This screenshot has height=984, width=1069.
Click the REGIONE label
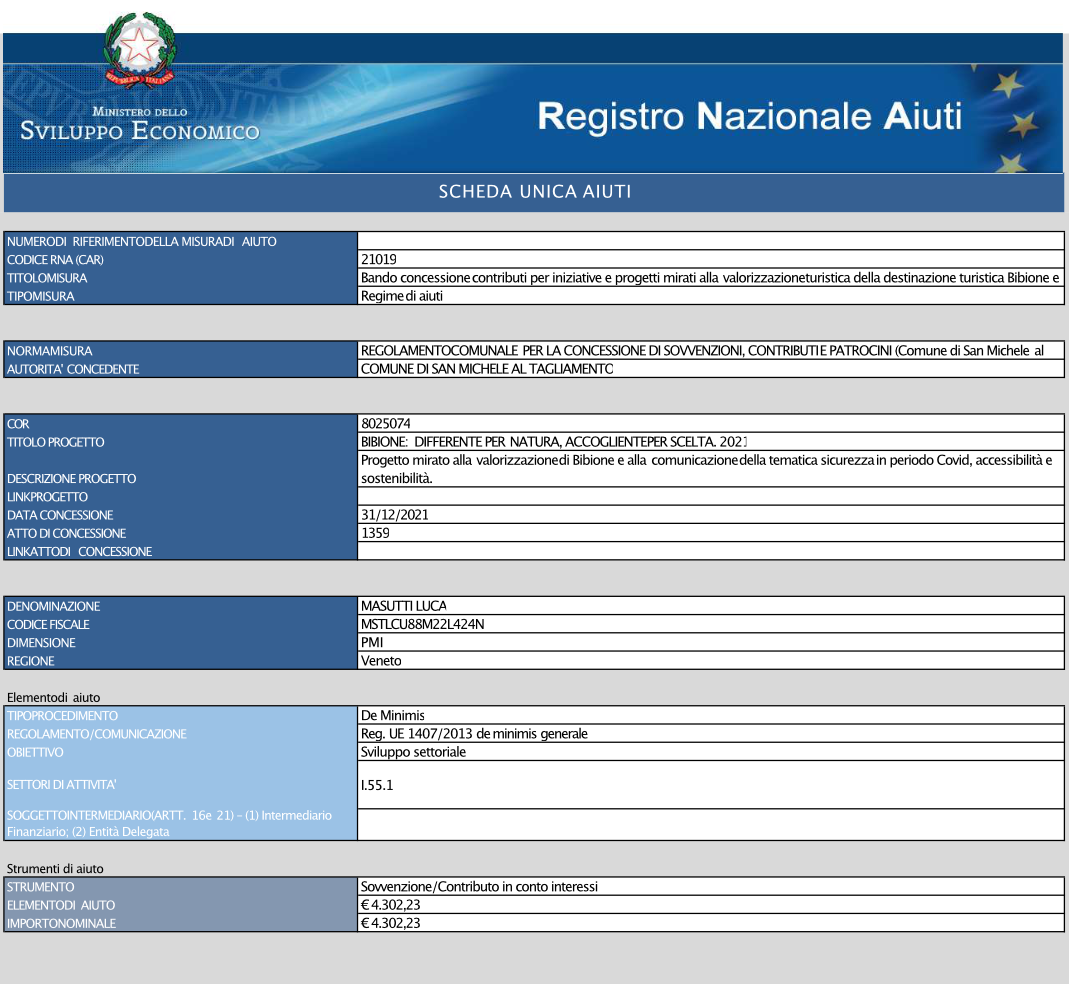[x=31, y=662]
